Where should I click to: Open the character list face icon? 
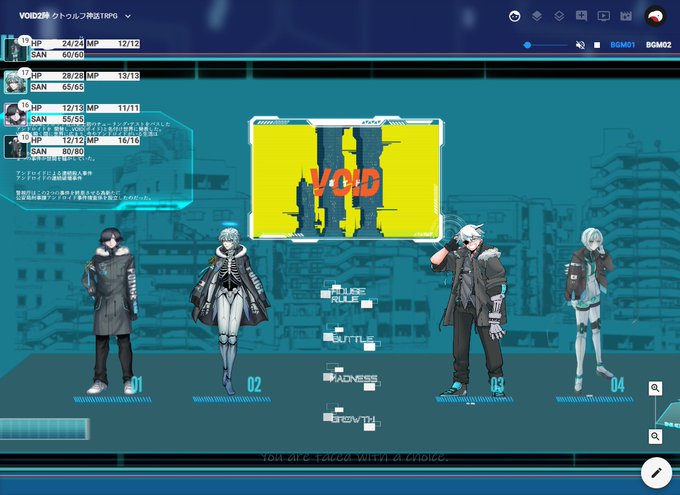514,16
